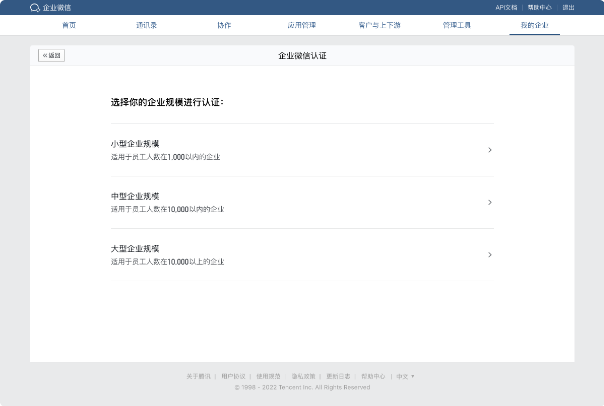Select the 我的企业 tab
The width and height of the screenshot is (604, 406).
click(x=534, y=24)
